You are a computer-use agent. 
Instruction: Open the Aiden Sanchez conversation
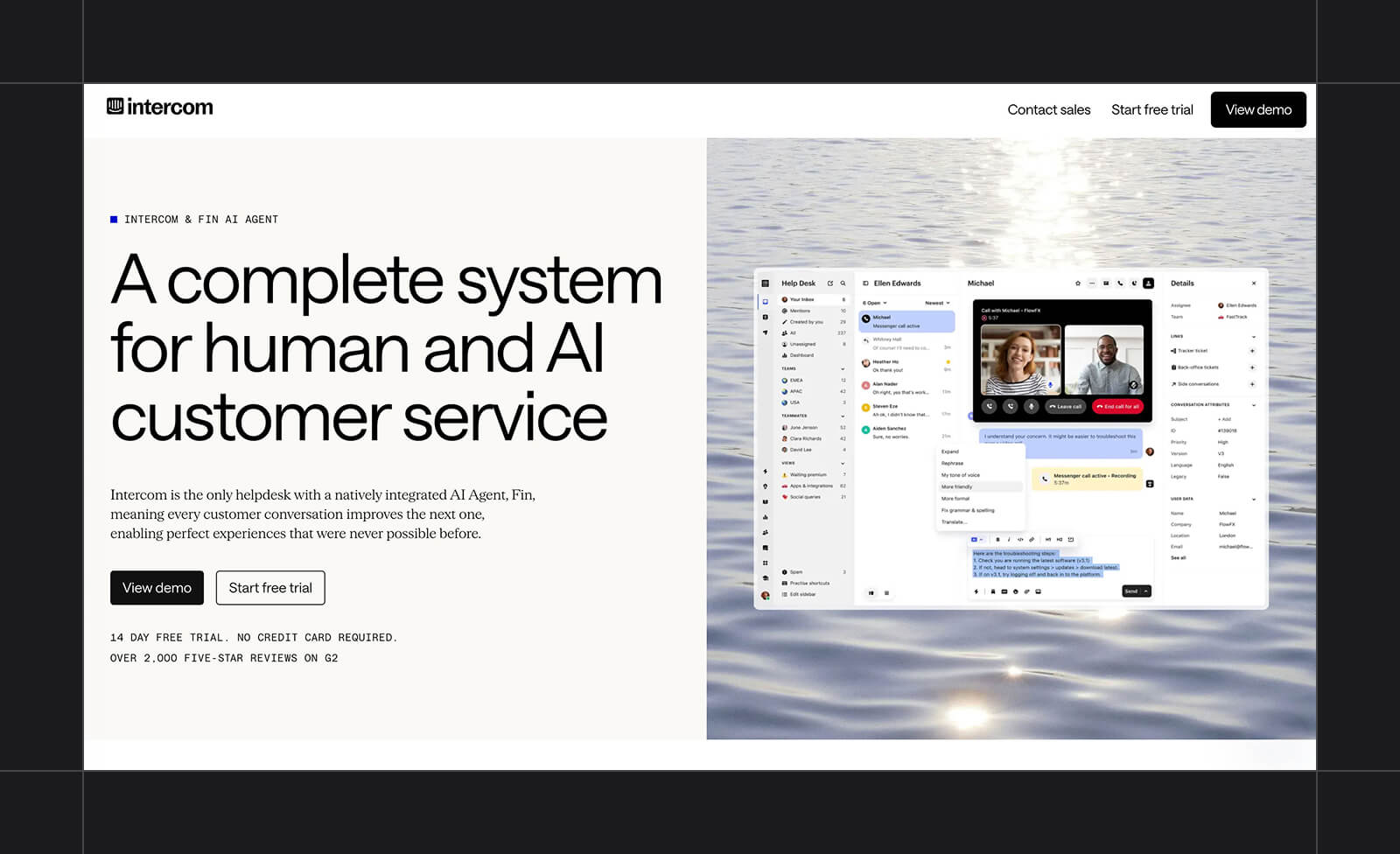[x=906, y=432]
